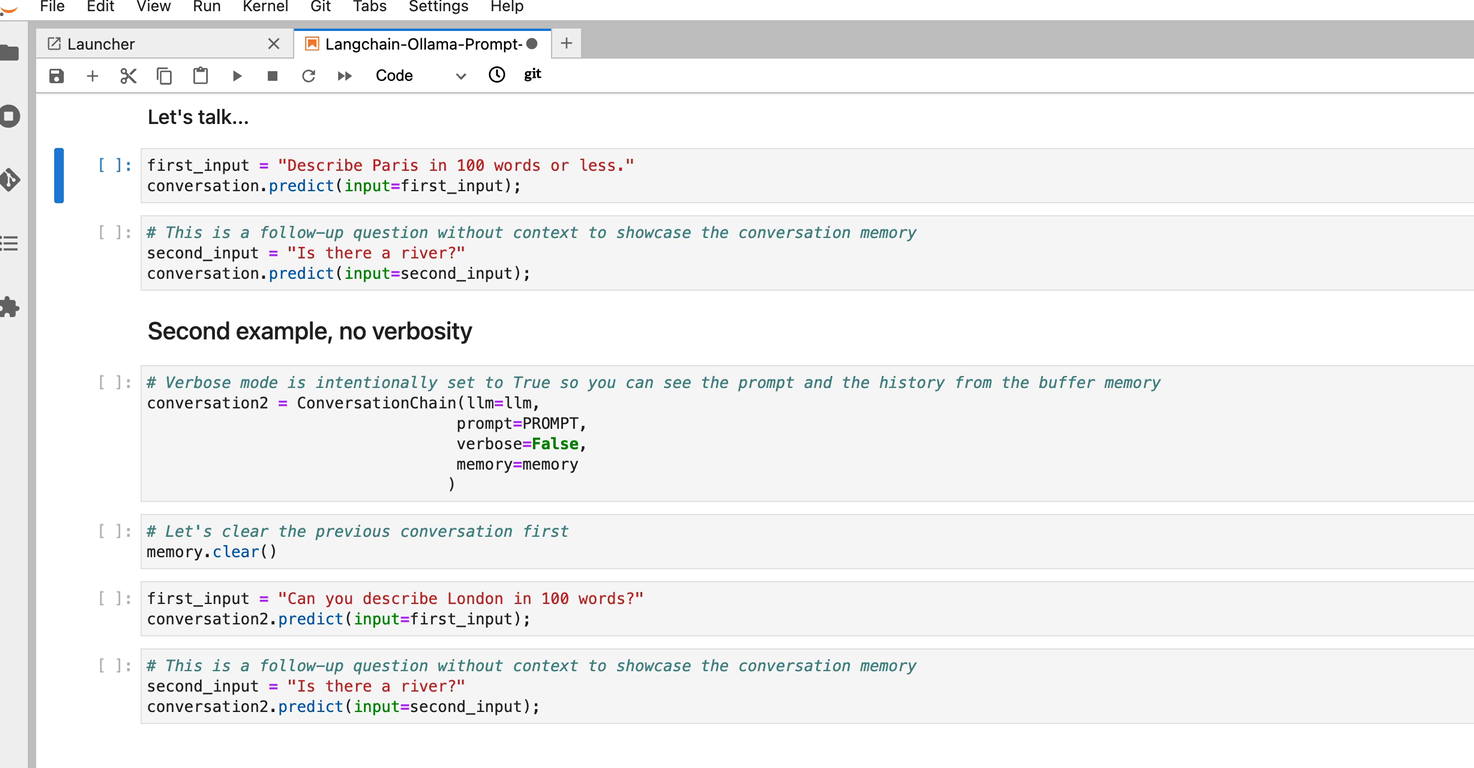Click the verbose=False line in code
1474x768 pixels.
521,444
